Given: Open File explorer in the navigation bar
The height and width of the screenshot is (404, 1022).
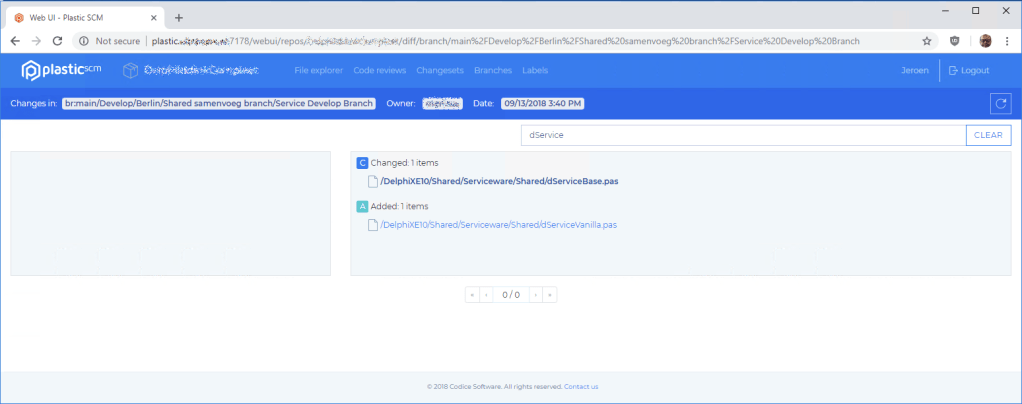Looking at the screenshot, I should 319,71.
